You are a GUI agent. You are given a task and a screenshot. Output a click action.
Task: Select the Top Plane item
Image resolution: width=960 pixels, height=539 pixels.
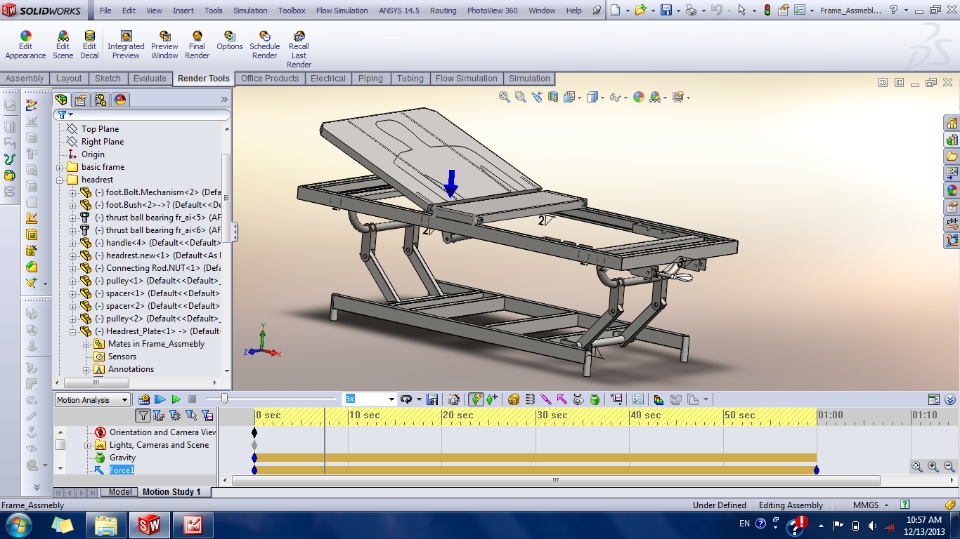click(x=100, y=129)
